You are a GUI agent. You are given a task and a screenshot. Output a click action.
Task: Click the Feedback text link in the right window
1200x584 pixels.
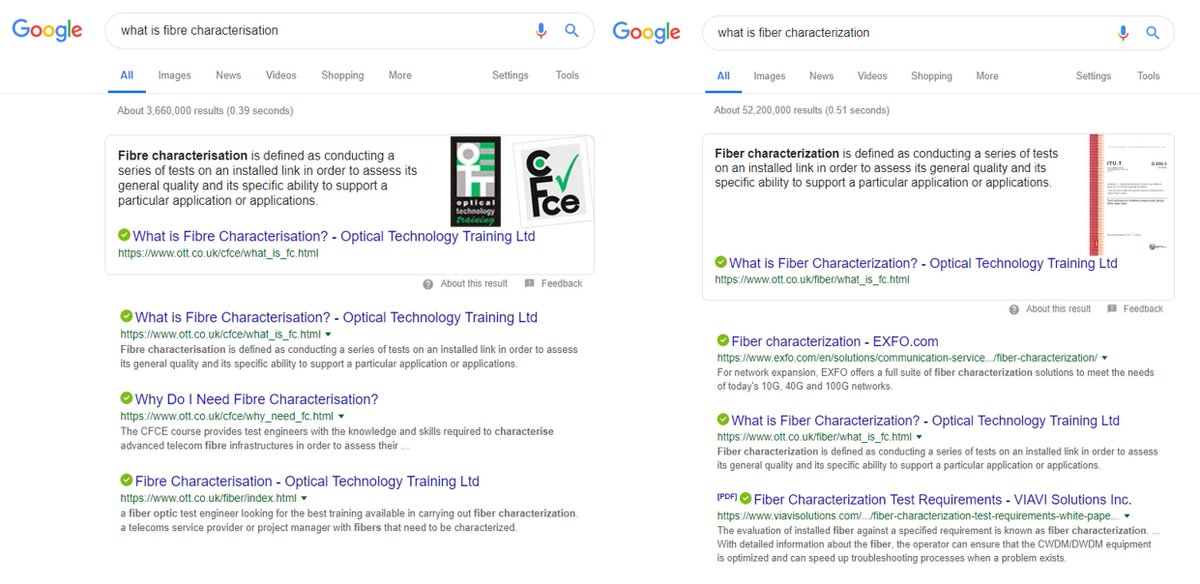click(x=1143, y=310)
